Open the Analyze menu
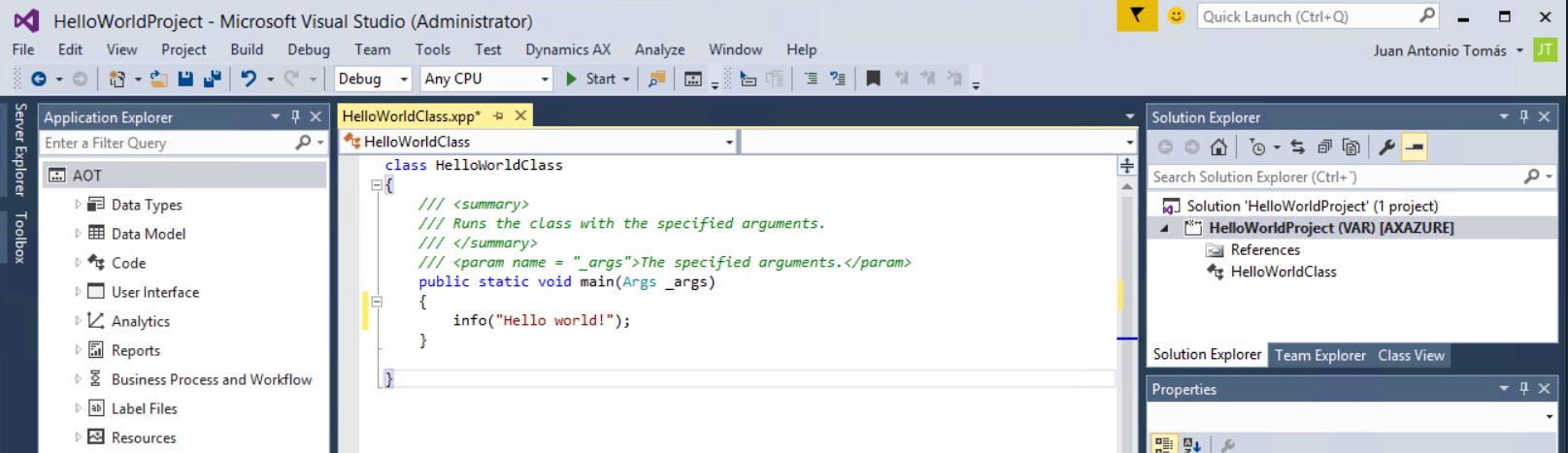Image resolution: width=1568 pixels, height=453 pixels. click(659, 49)
